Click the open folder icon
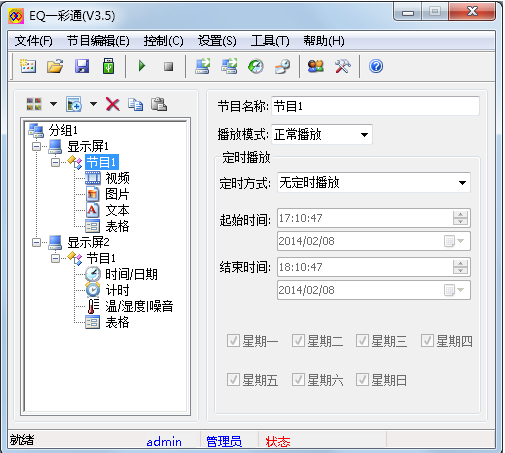The height and width of the screenshot is (453, 505). (55, 66)
